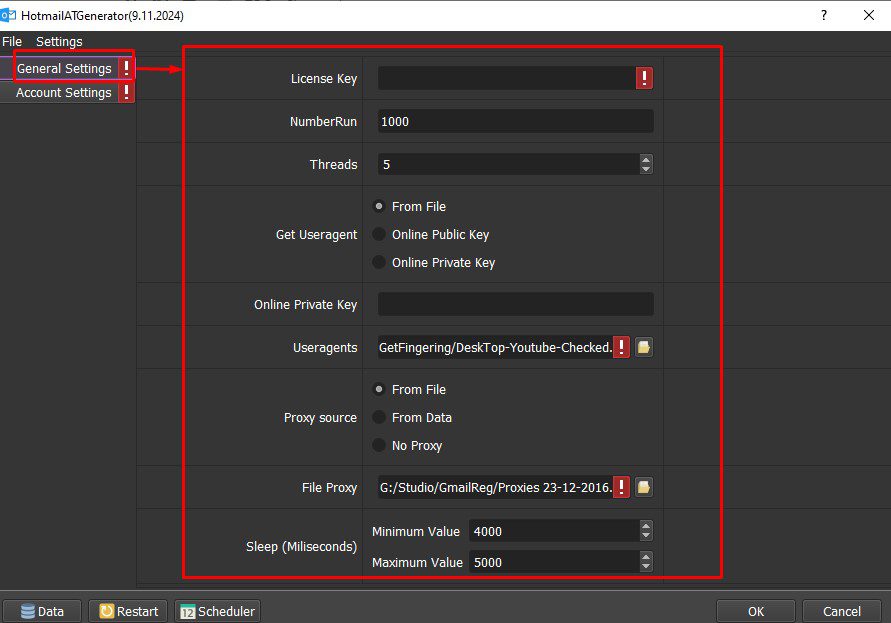Click the Threads value field
Viewport: 891px width, 623px height.
pyautogui.click(x=509, y=165)
